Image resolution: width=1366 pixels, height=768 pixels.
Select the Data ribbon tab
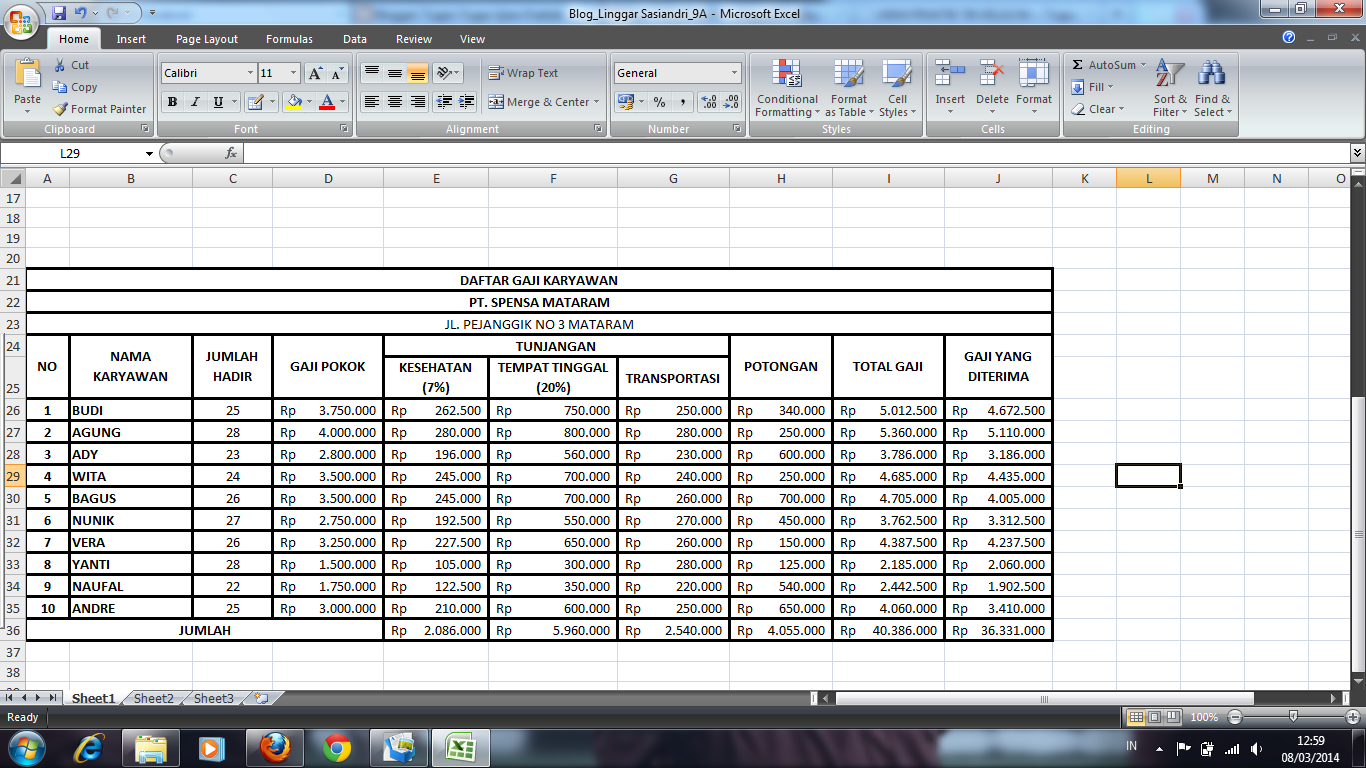355,39
